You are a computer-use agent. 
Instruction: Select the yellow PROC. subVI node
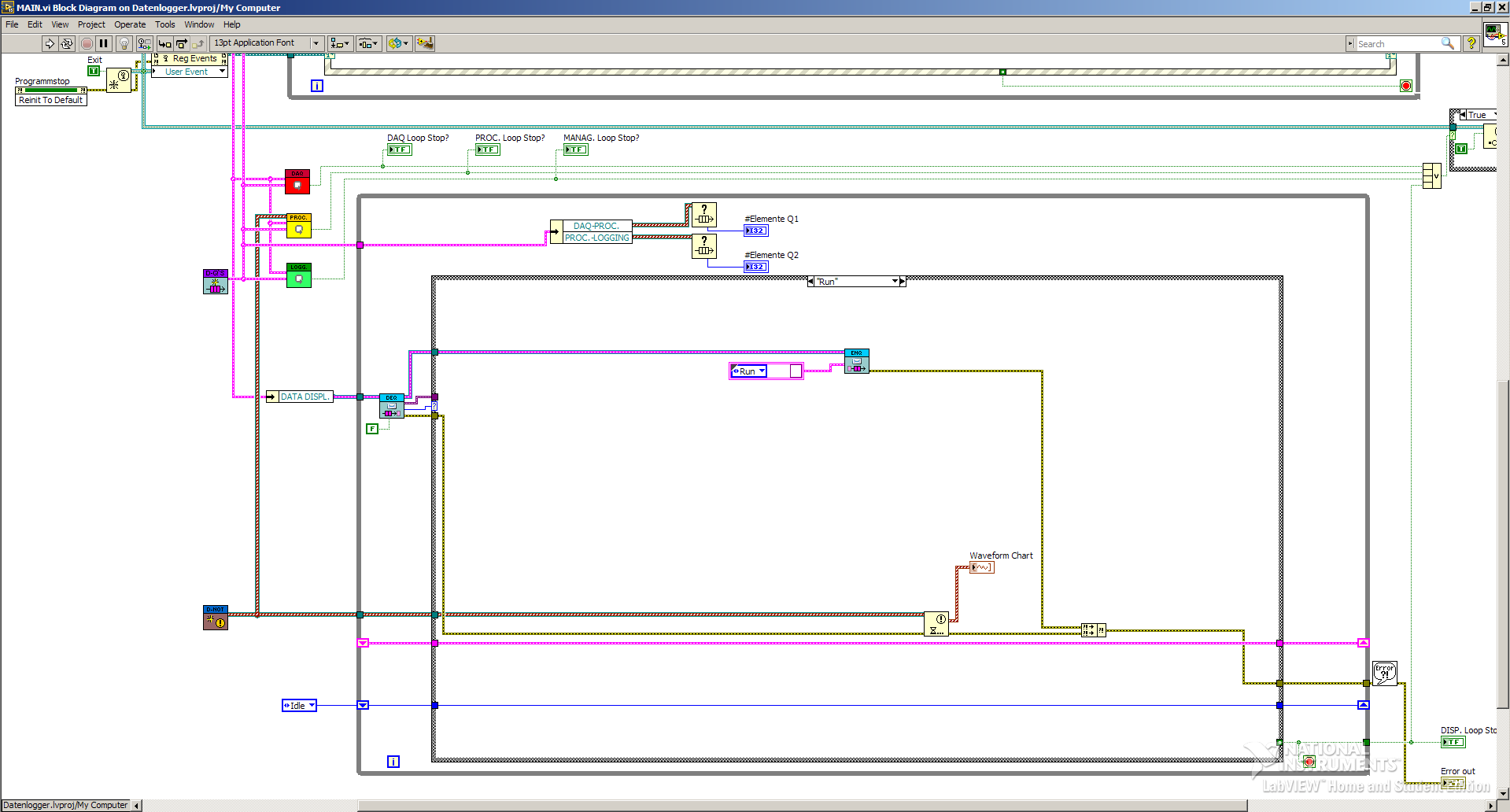(299, 226)
